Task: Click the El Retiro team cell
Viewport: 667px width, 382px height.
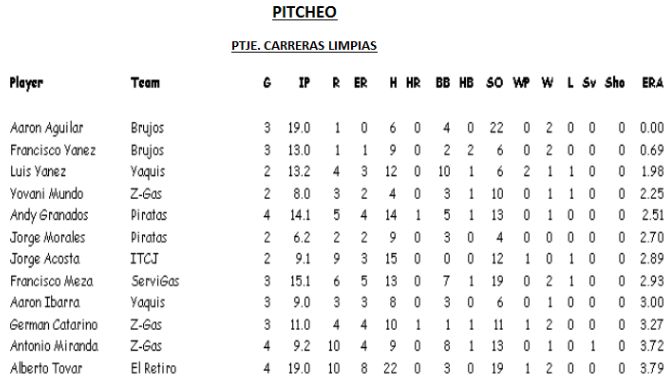Action: 153,368
